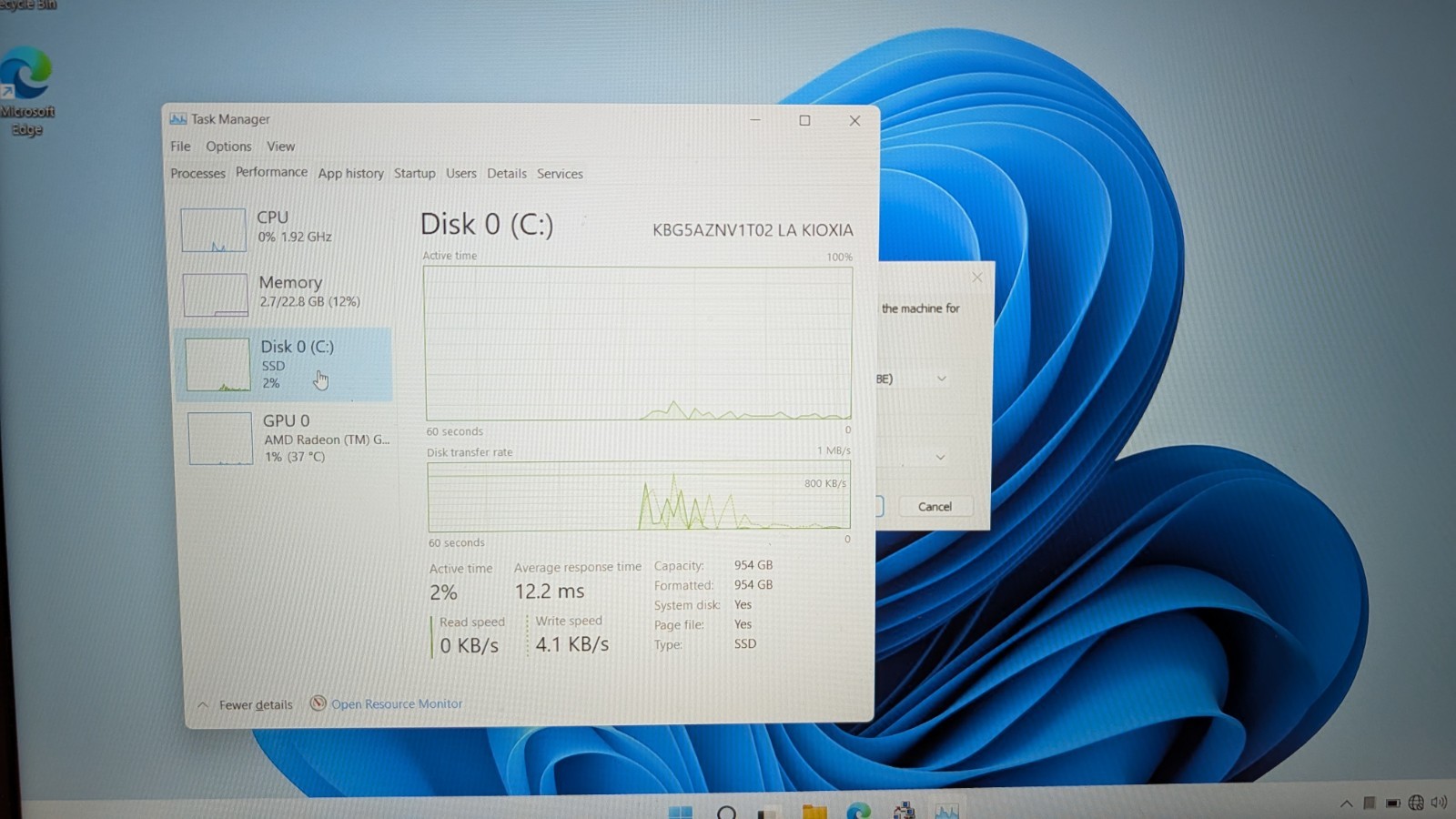Click the KBG5AZNV1T02 LA KIOXIA model text
This screenshot has width=1456, height=819.
pyautogui.click(x=753, y=230)
